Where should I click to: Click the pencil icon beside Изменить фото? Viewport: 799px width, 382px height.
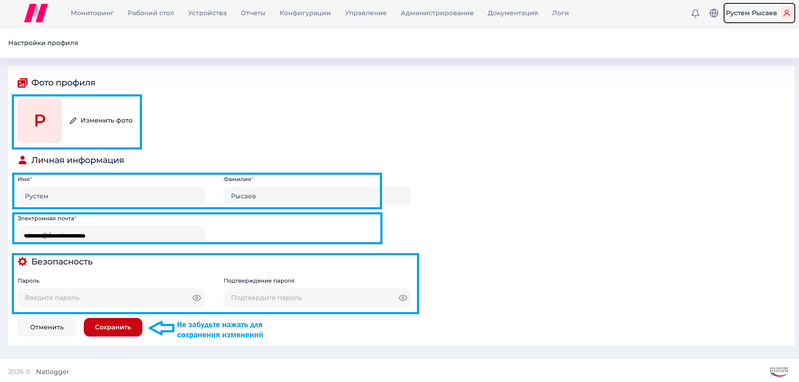click(73, 121)
